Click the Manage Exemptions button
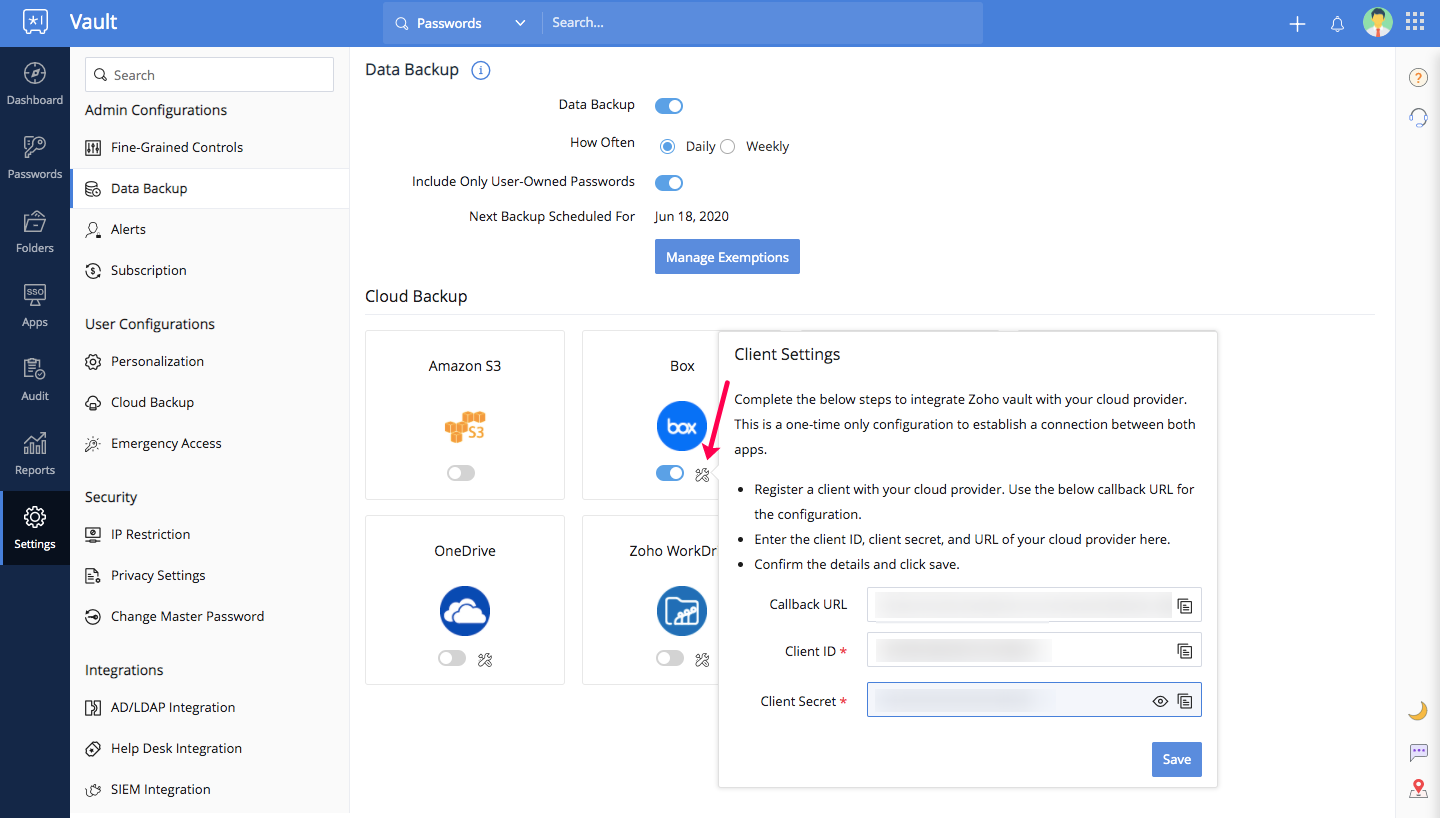 point(727,257)
